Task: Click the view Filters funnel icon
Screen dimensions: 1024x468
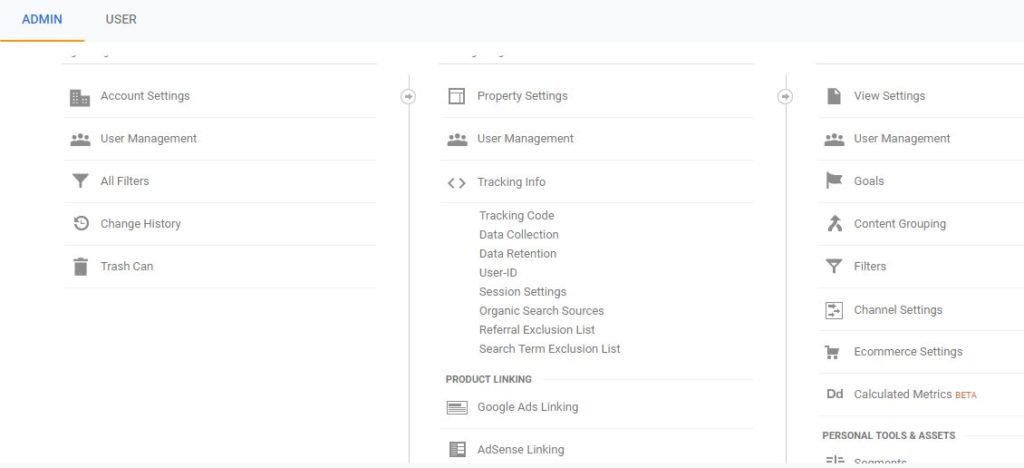Action: click(x=834, y=266)
